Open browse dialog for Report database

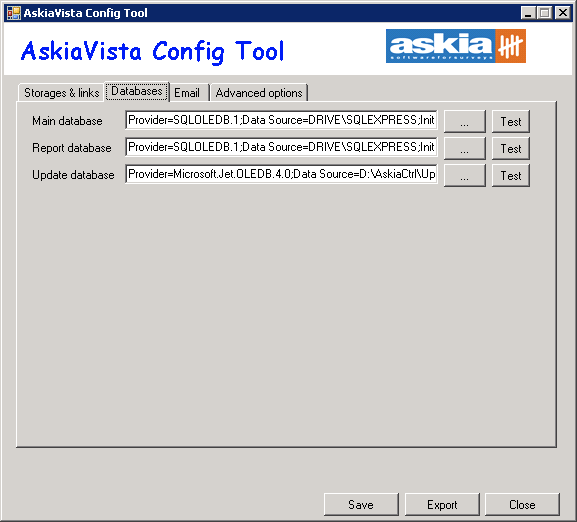tap(465, 148)
